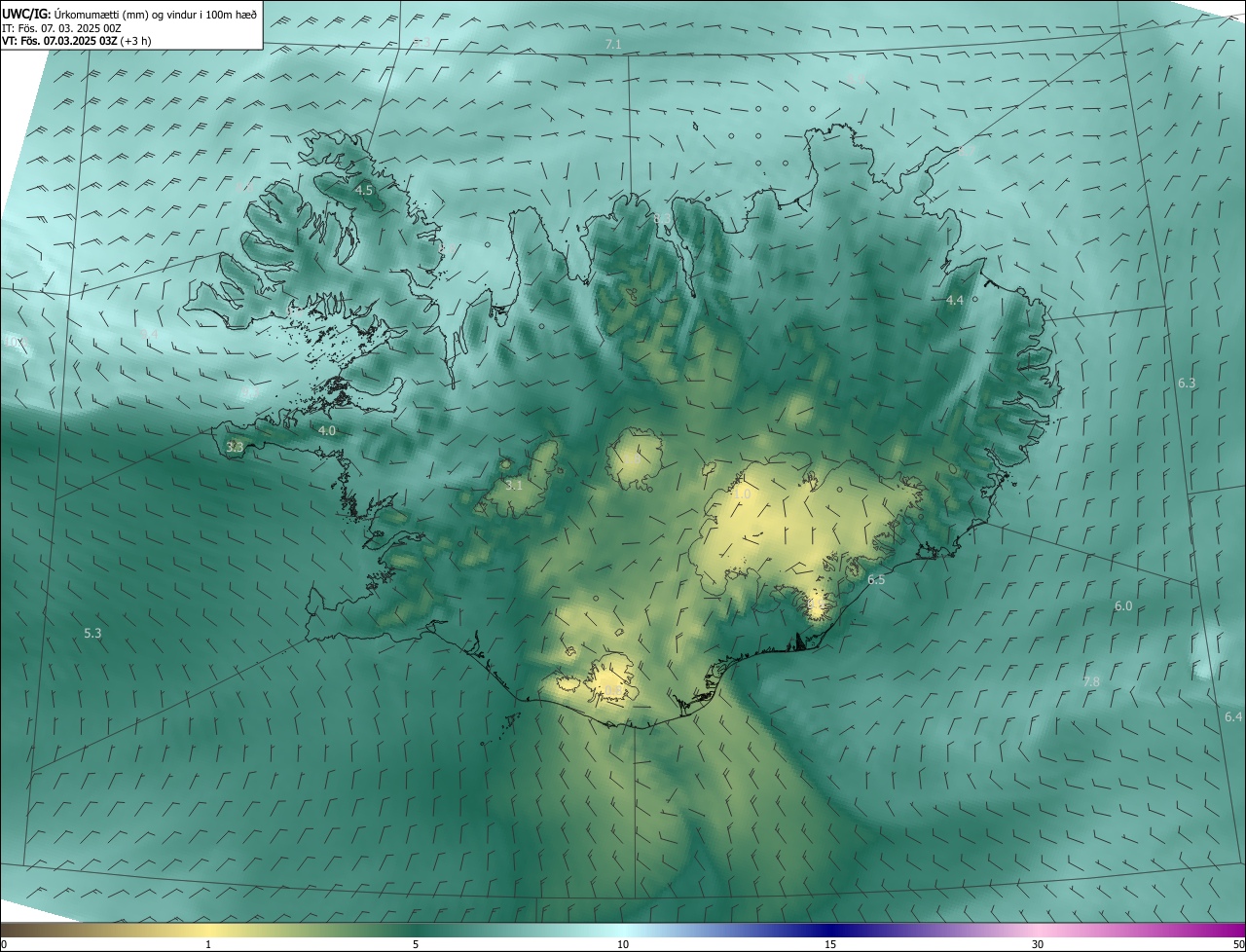Click the 5.3 value label over the ocean
This screenshot has width=1246, height=952.
(92, 633)
